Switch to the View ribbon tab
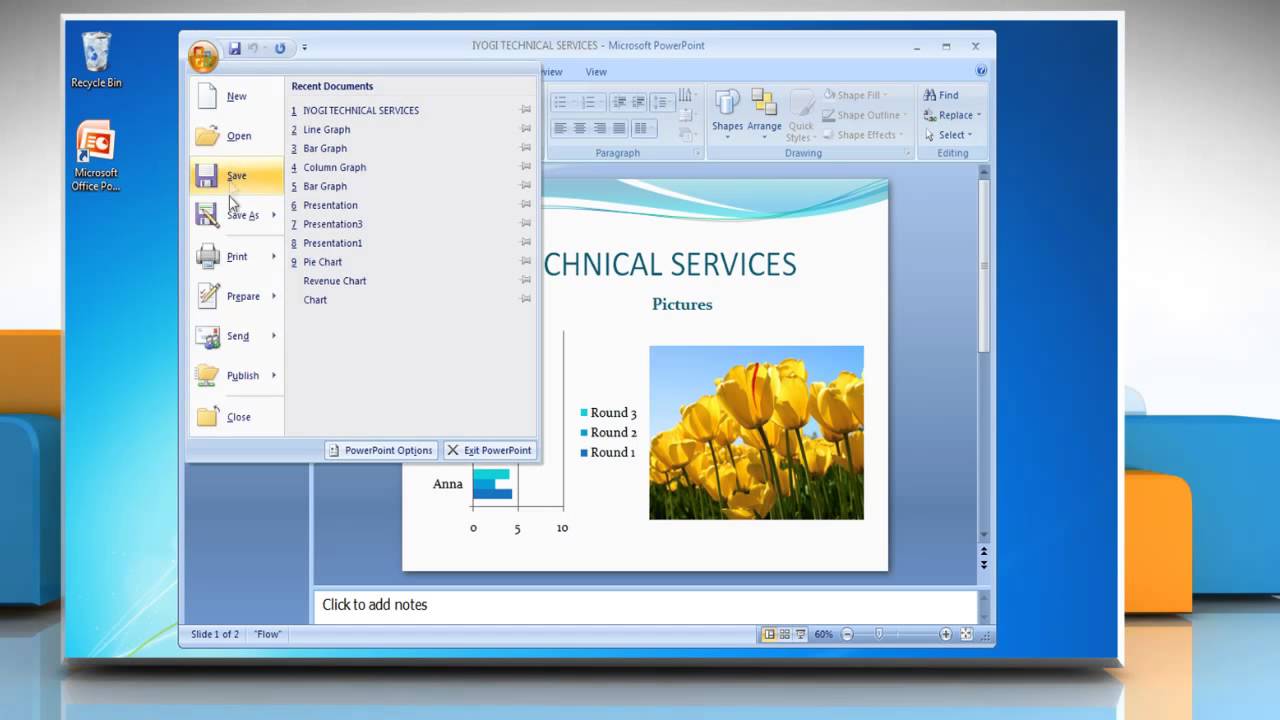This screenshot has height=720, width=1280. click(x=596, y=72)
